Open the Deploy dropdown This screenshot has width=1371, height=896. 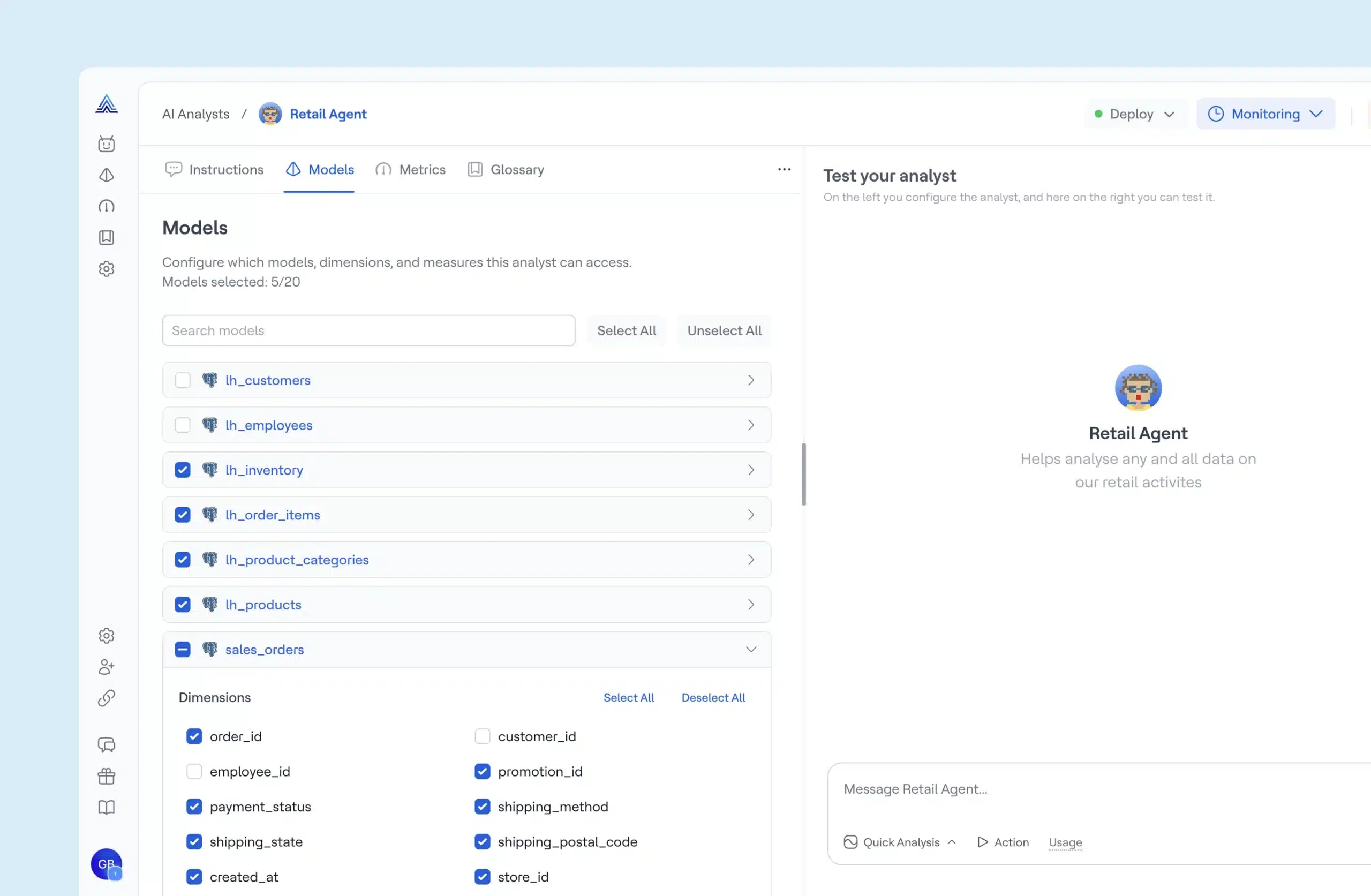click(1134, 114)
